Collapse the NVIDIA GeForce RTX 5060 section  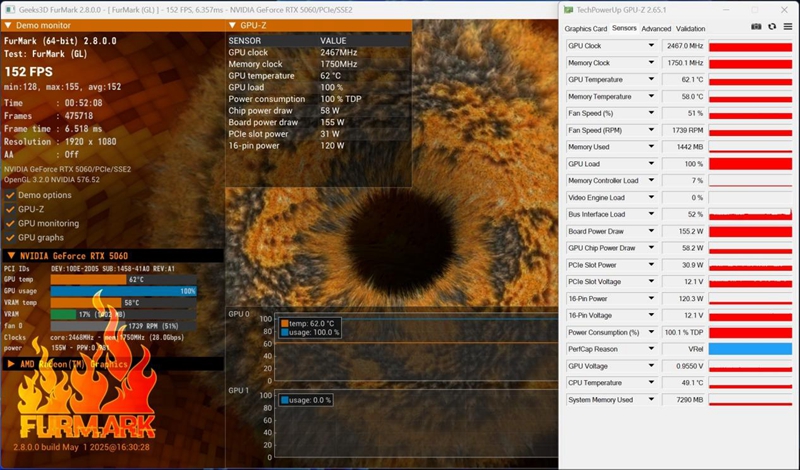coord(11,255)
